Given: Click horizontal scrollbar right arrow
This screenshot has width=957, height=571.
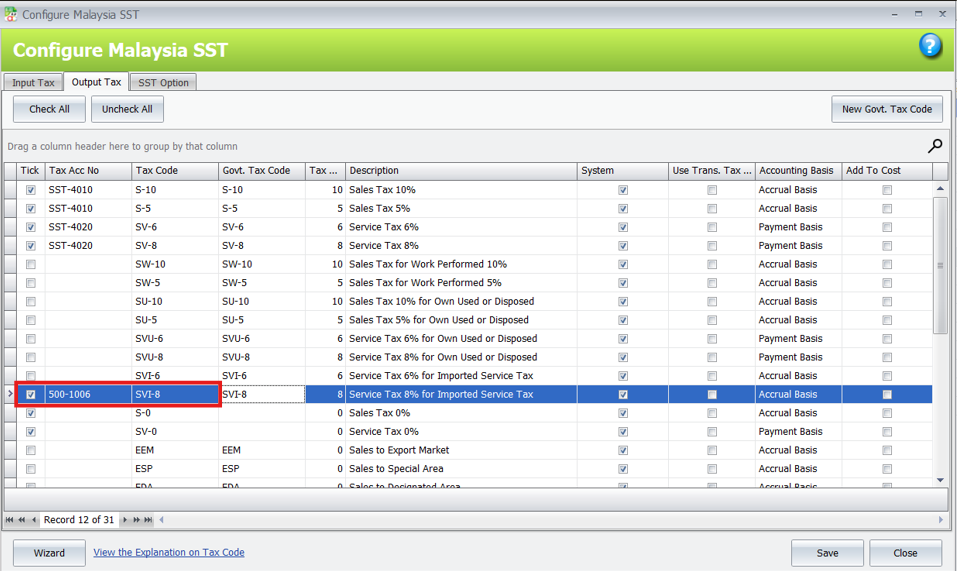Looking at the screenshot, I should (941, 520).
